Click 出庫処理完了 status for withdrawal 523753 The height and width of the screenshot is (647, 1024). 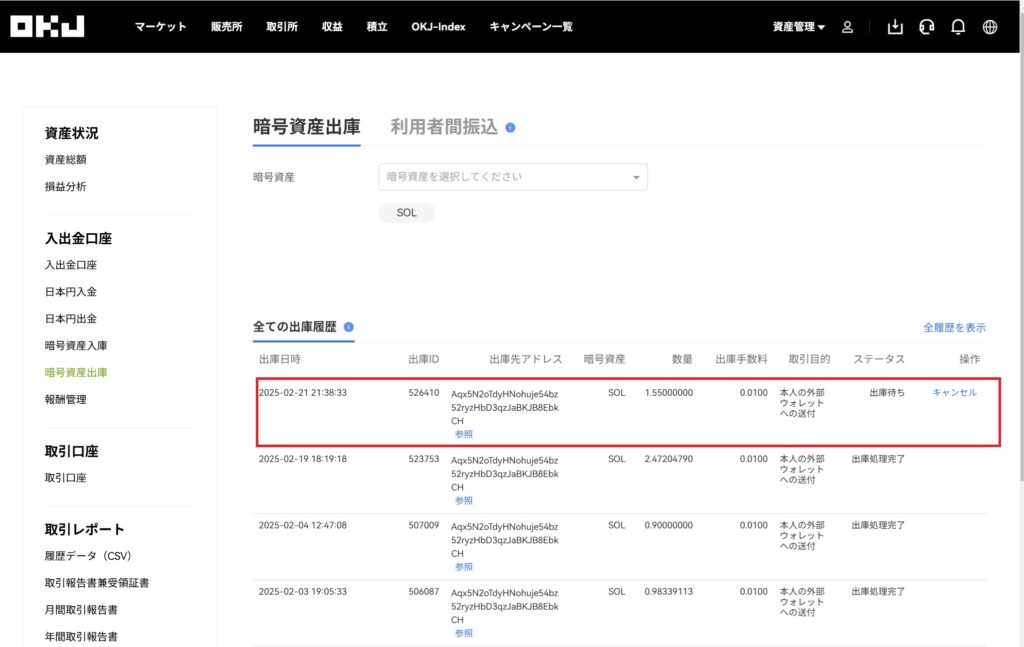click(x=878, y=459)
